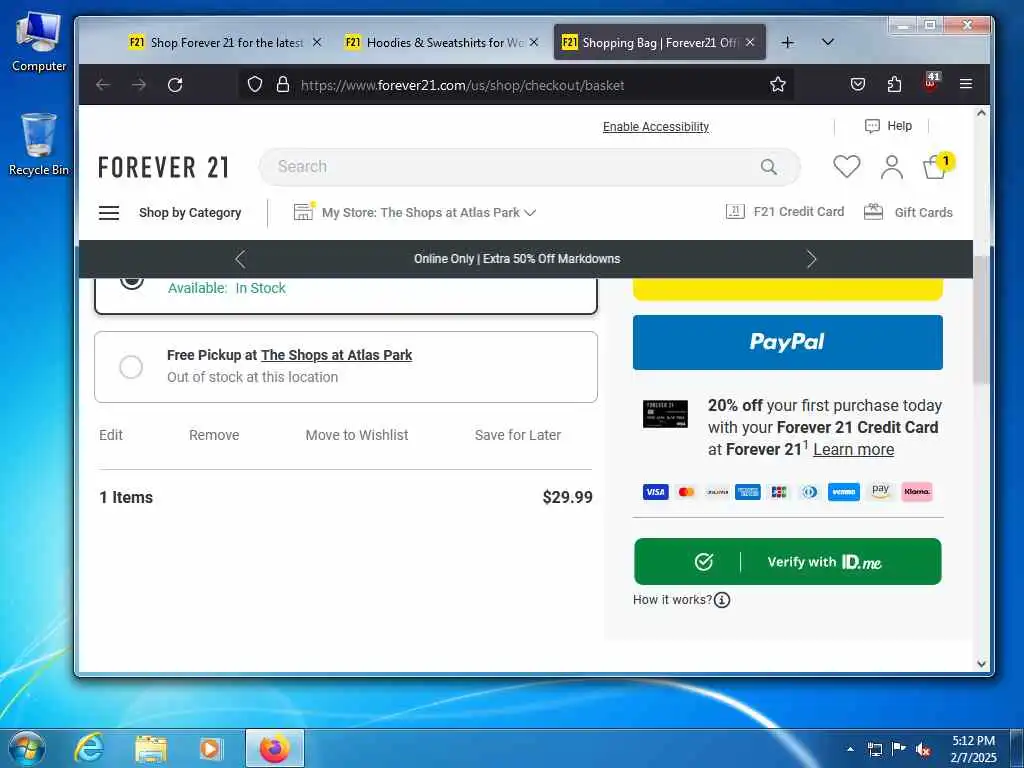The height and width of the screenshot is (768, 1024).
Task: Click the Forever 21 credit card image
Action: point(665,413)
